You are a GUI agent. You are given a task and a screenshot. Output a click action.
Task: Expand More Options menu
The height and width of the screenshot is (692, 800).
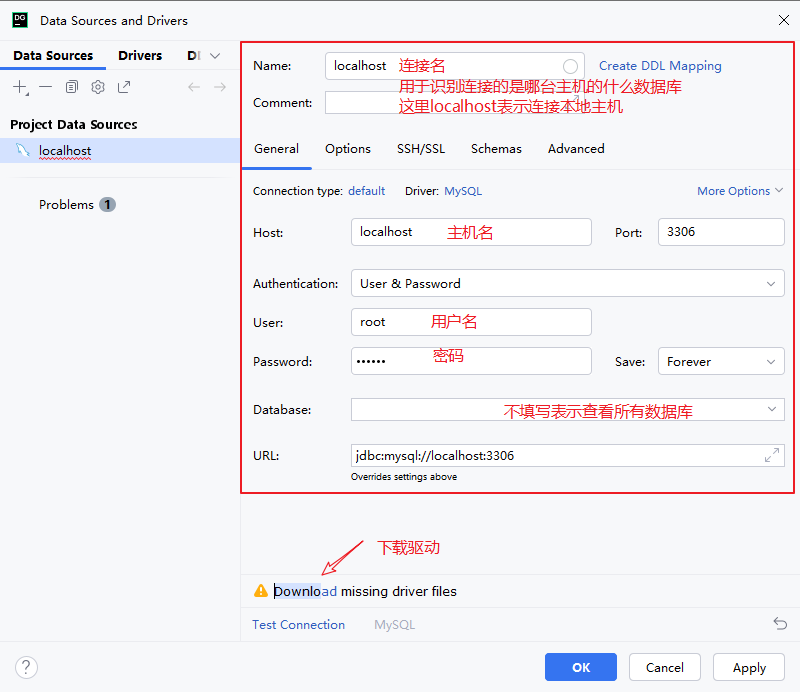tap(740, 191)
